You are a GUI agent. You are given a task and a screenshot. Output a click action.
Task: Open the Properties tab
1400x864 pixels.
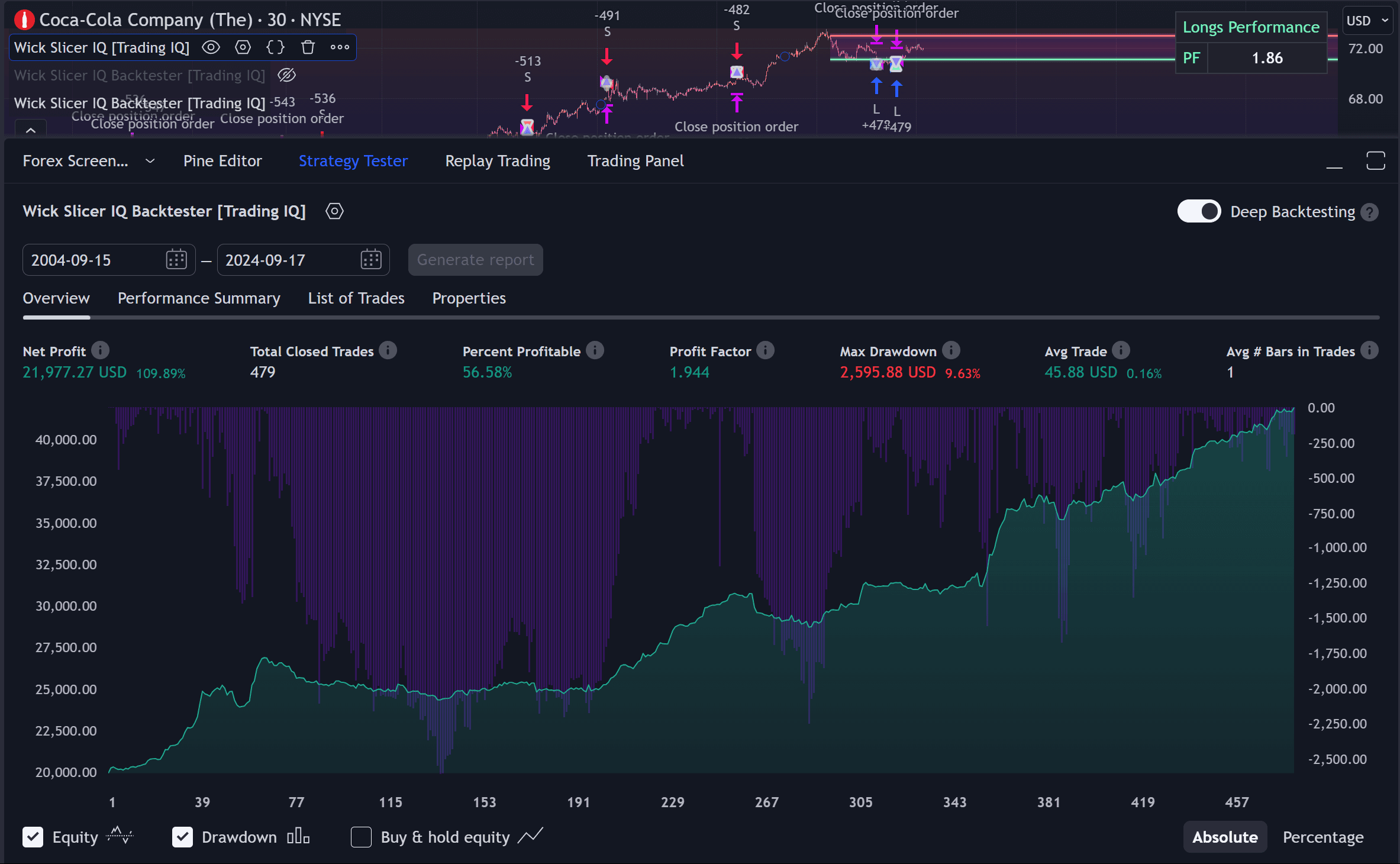click(x=469, y=298)
